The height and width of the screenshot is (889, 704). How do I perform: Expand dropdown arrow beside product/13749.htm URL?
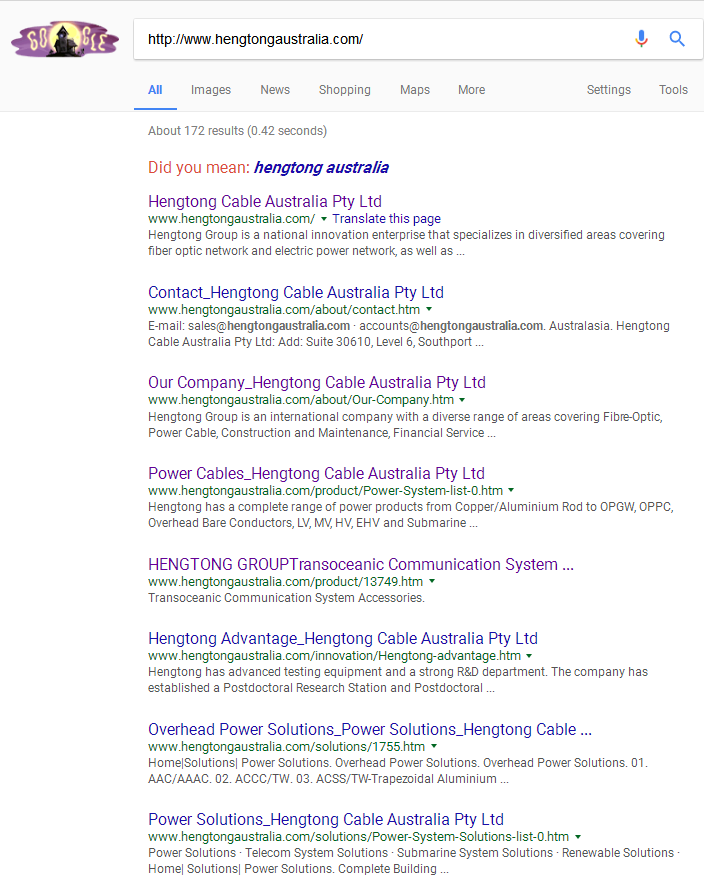tap(432, 581)
